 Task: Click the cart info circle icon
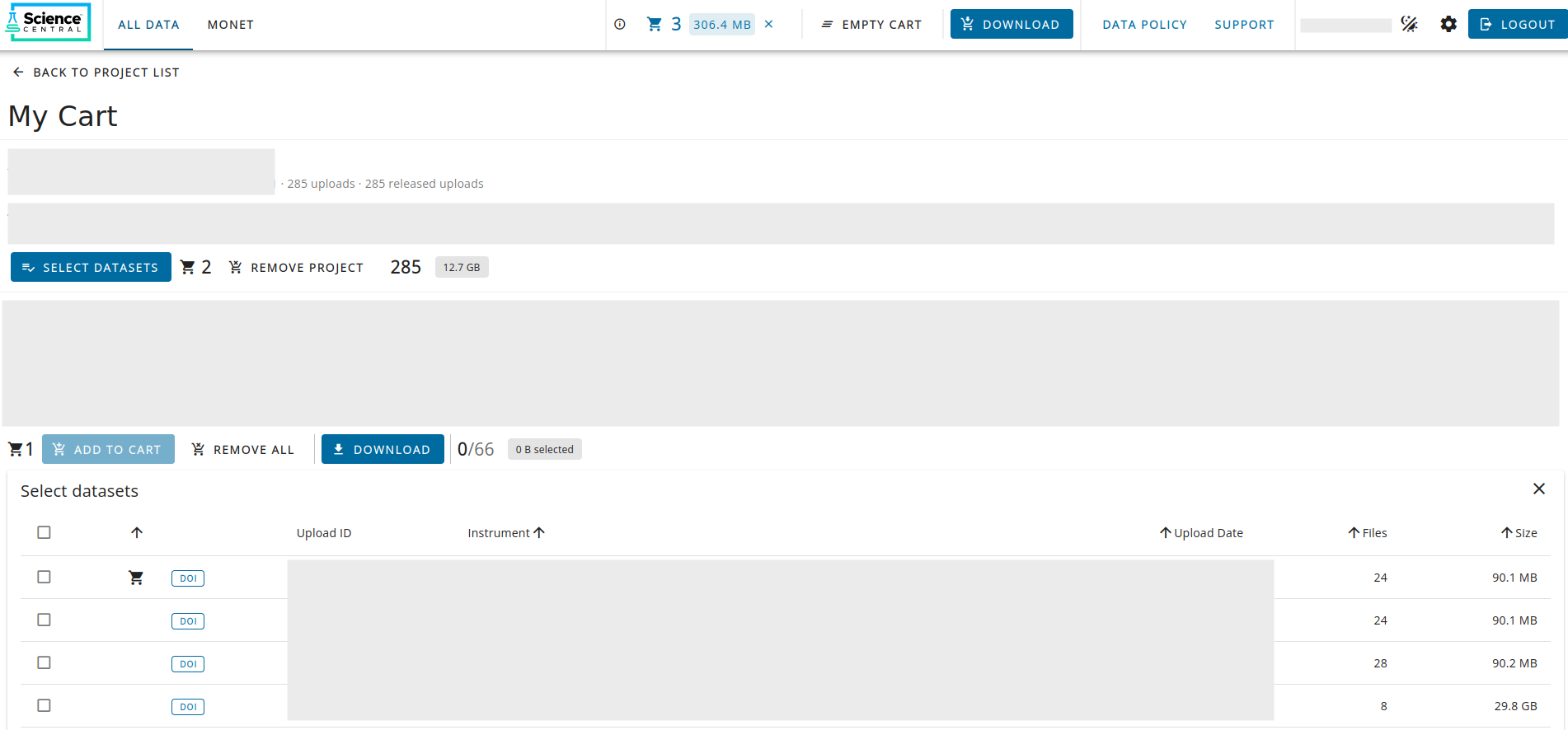[620, 25]
